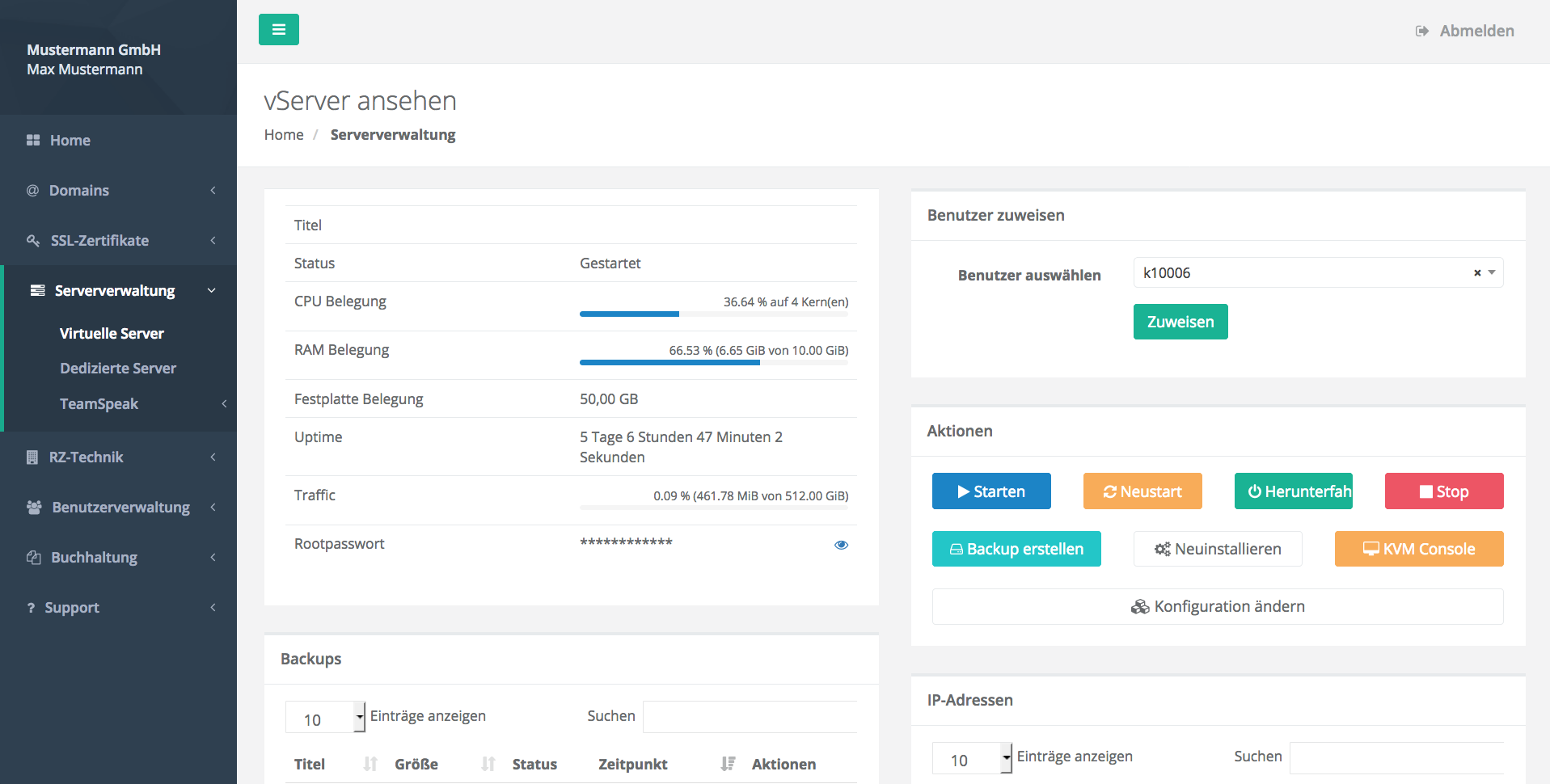Click the 50,00 GB disk value
Image resolution: width=1550 pixels, height=784 pixels.
click(609, 398)
